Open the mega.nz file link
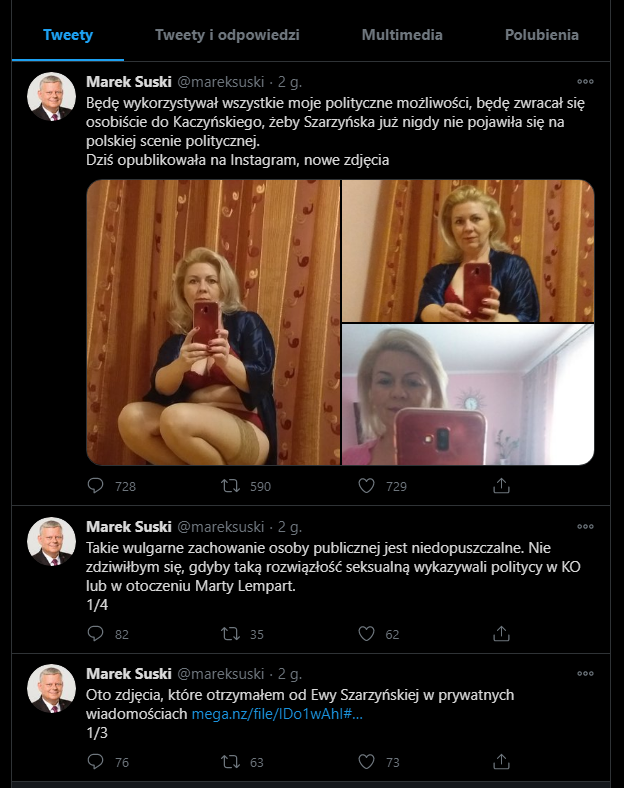The width and height of the screenshot is (624, 788). point(277,714)
